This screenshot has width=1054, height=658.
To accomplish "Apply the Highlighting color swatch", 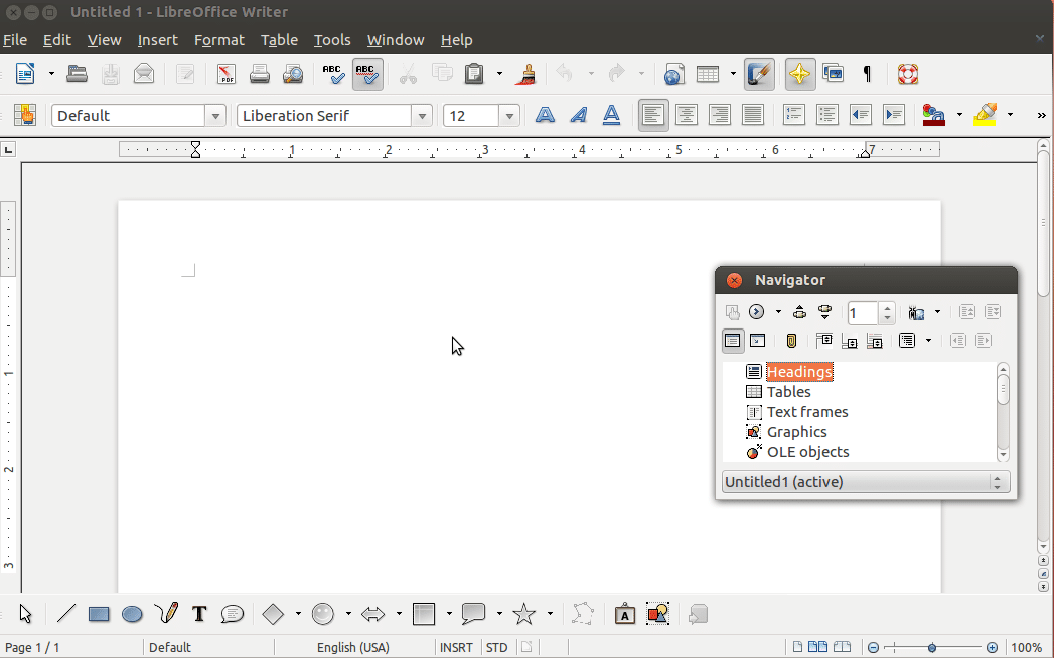I will tap(985, 115).
